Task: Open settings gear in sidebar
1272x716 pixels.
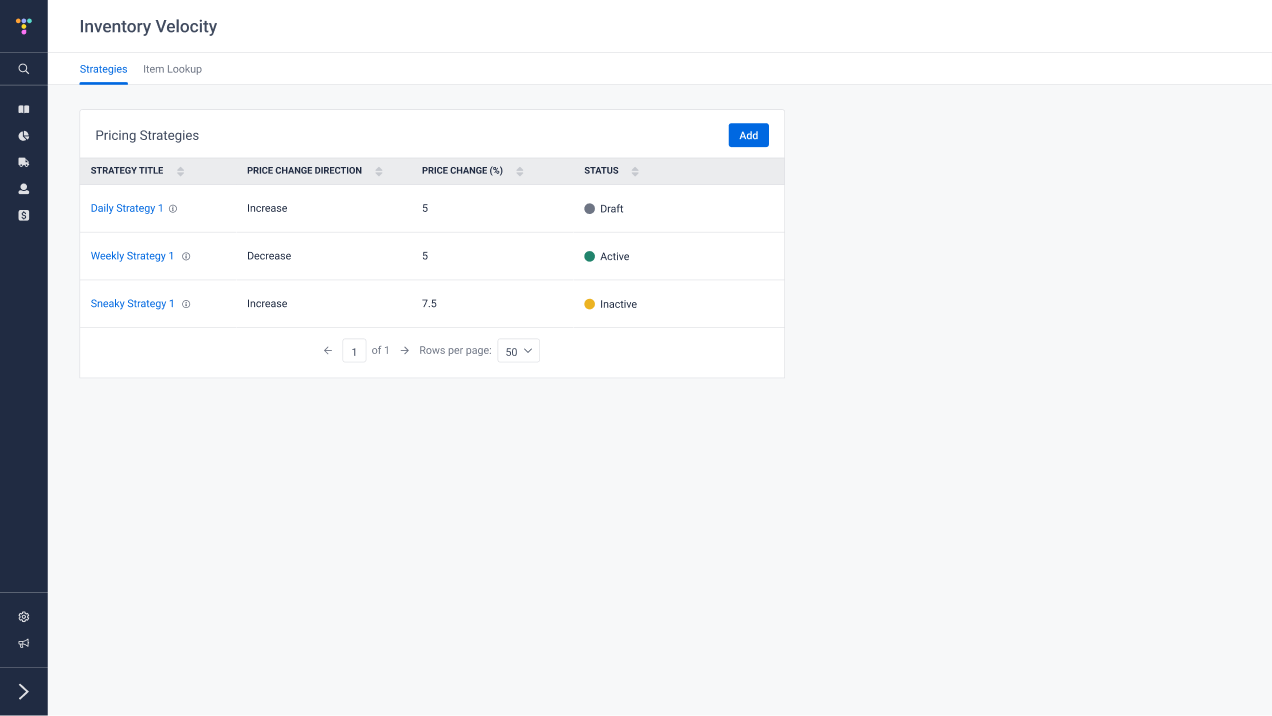Action: point(24,617)
